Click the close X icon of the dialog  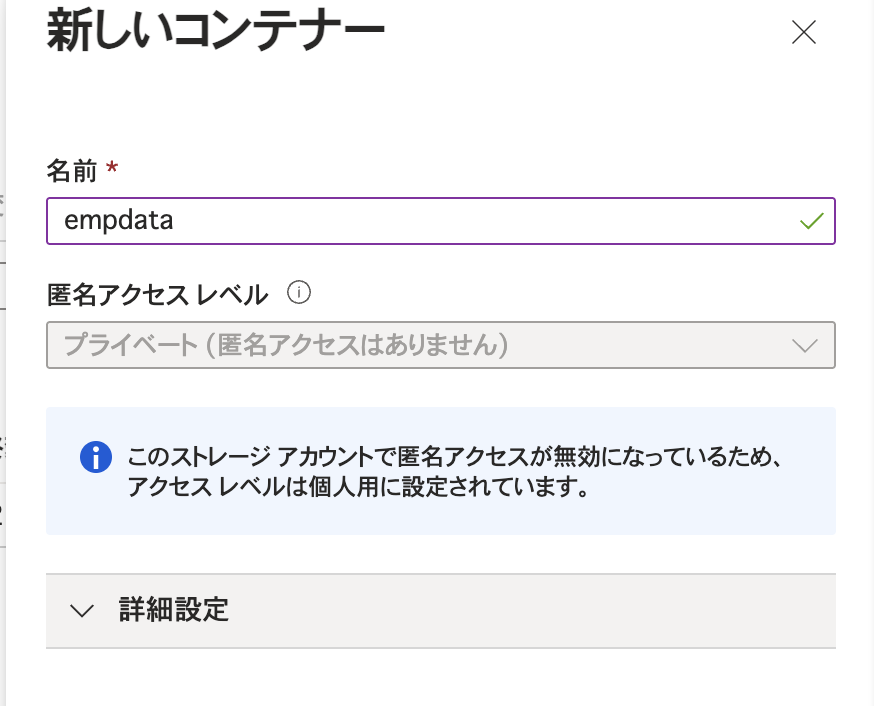tap(804, 32)
